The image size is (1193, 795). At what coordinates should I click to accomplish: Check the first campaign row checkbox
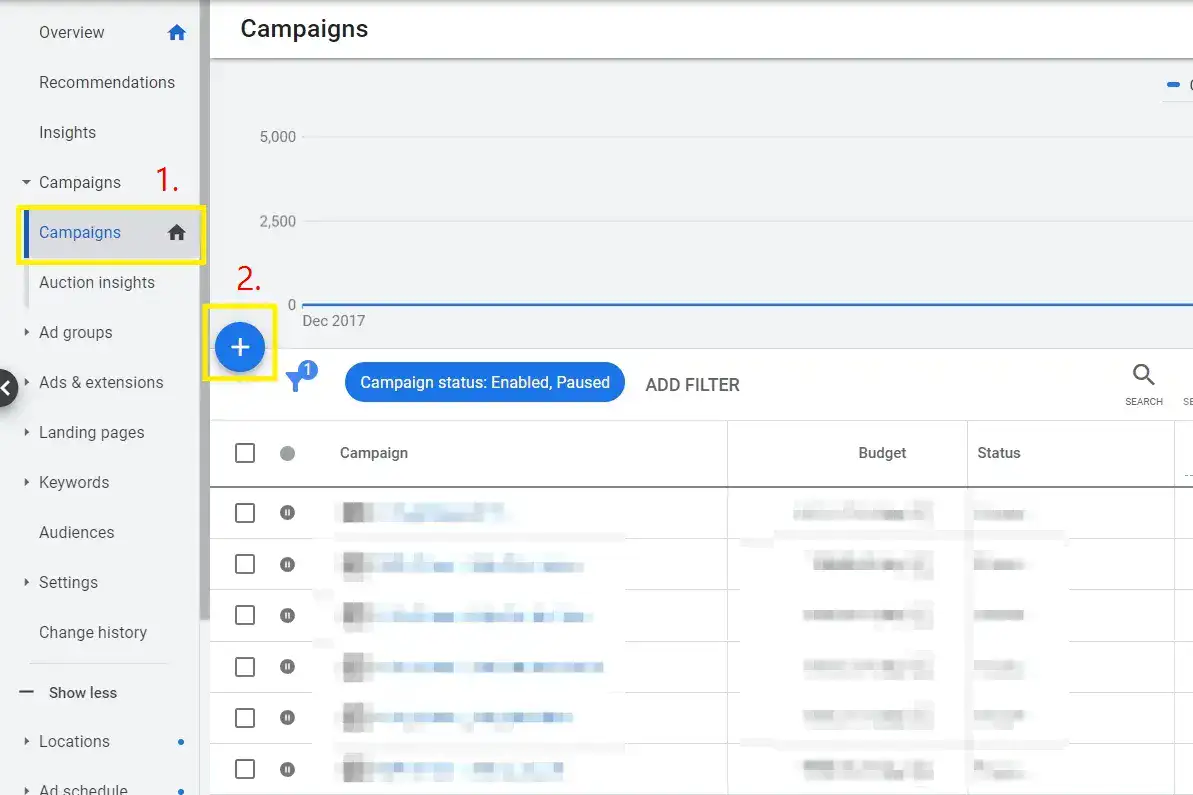pyautogui.click(x=244, y=512)
